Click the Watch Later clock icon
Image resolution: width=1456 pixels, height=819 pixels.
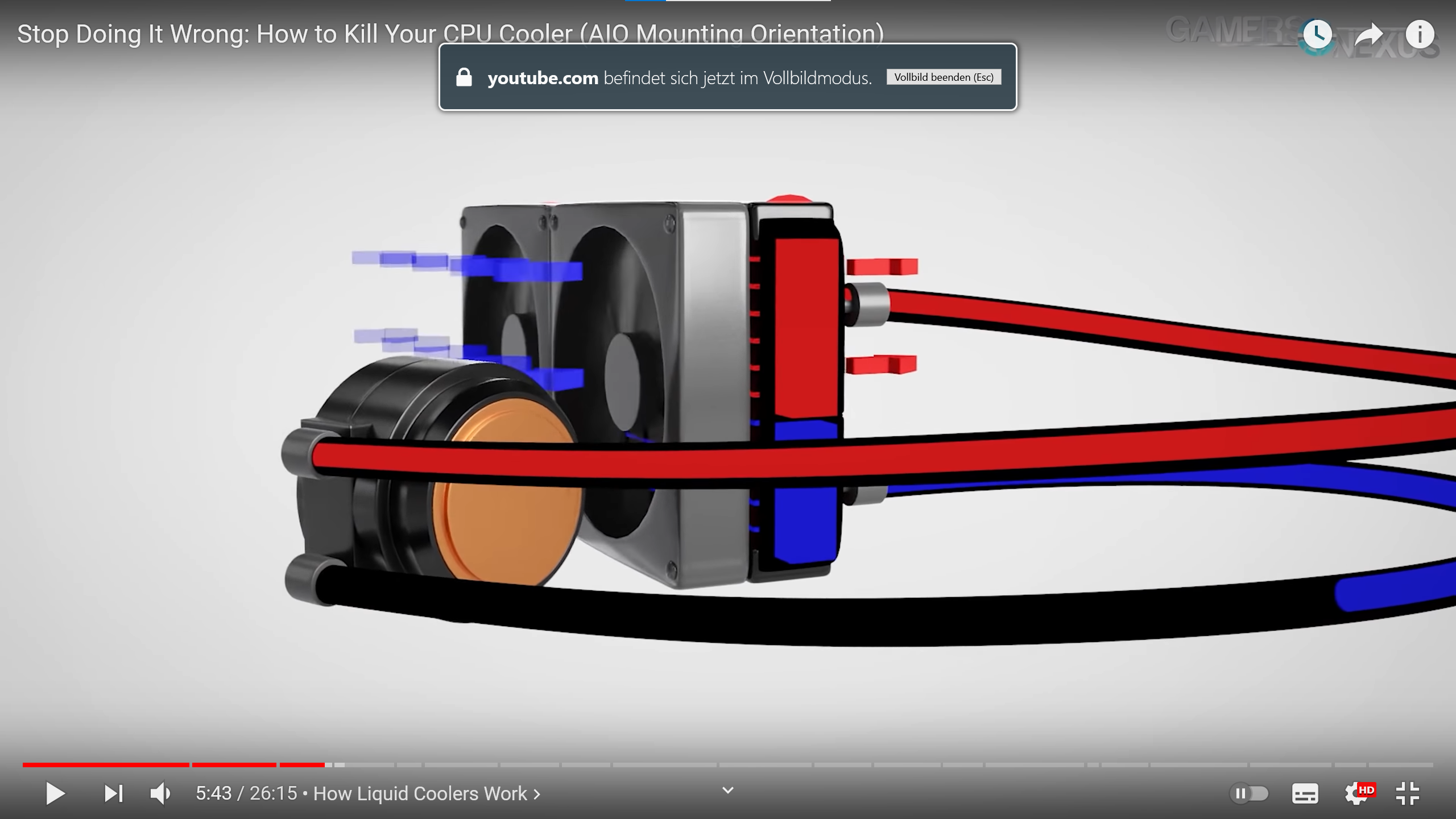[x=1317, y=35]
